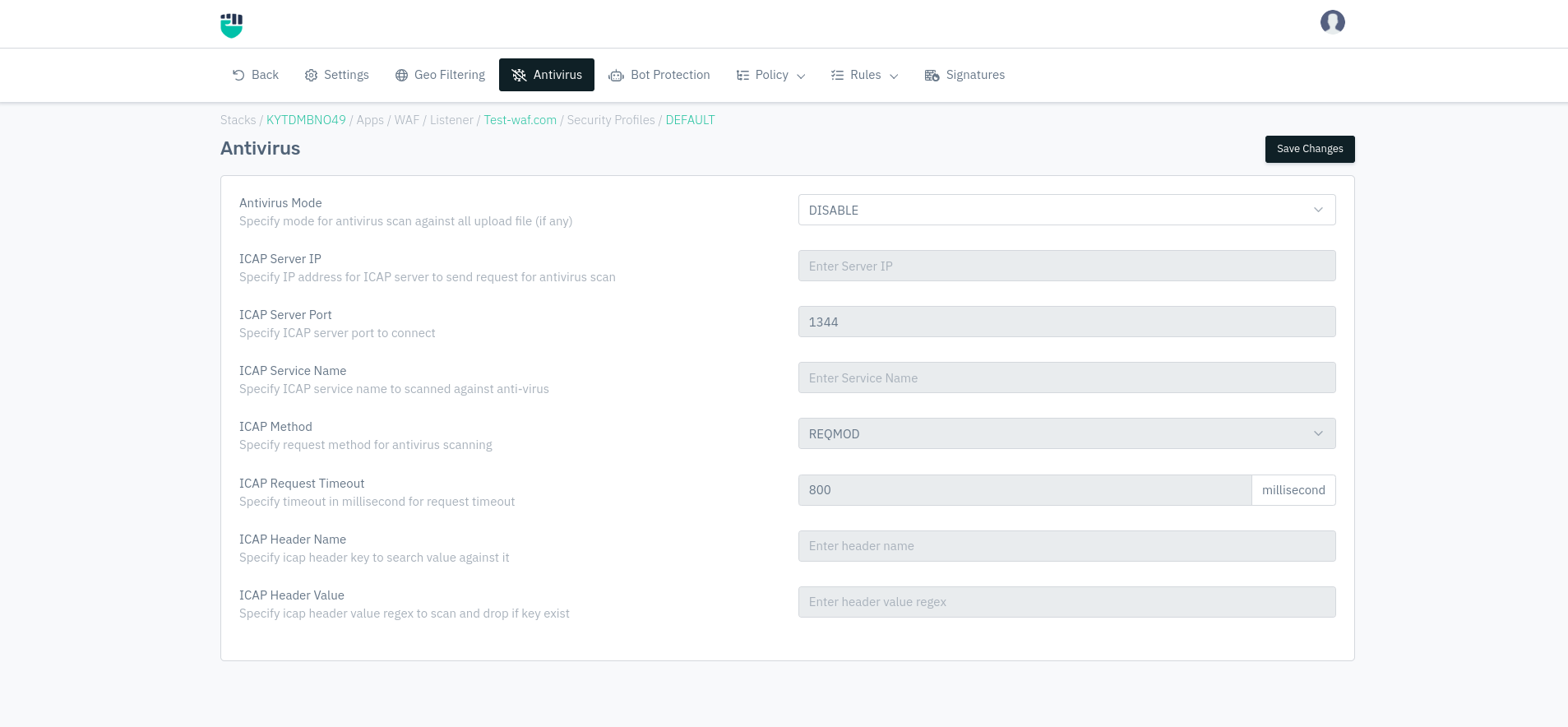The height and width of the screenshot is (727, 1568).
Task: Click the Antivirus bug icon
Action: click(x=519, y=75)
